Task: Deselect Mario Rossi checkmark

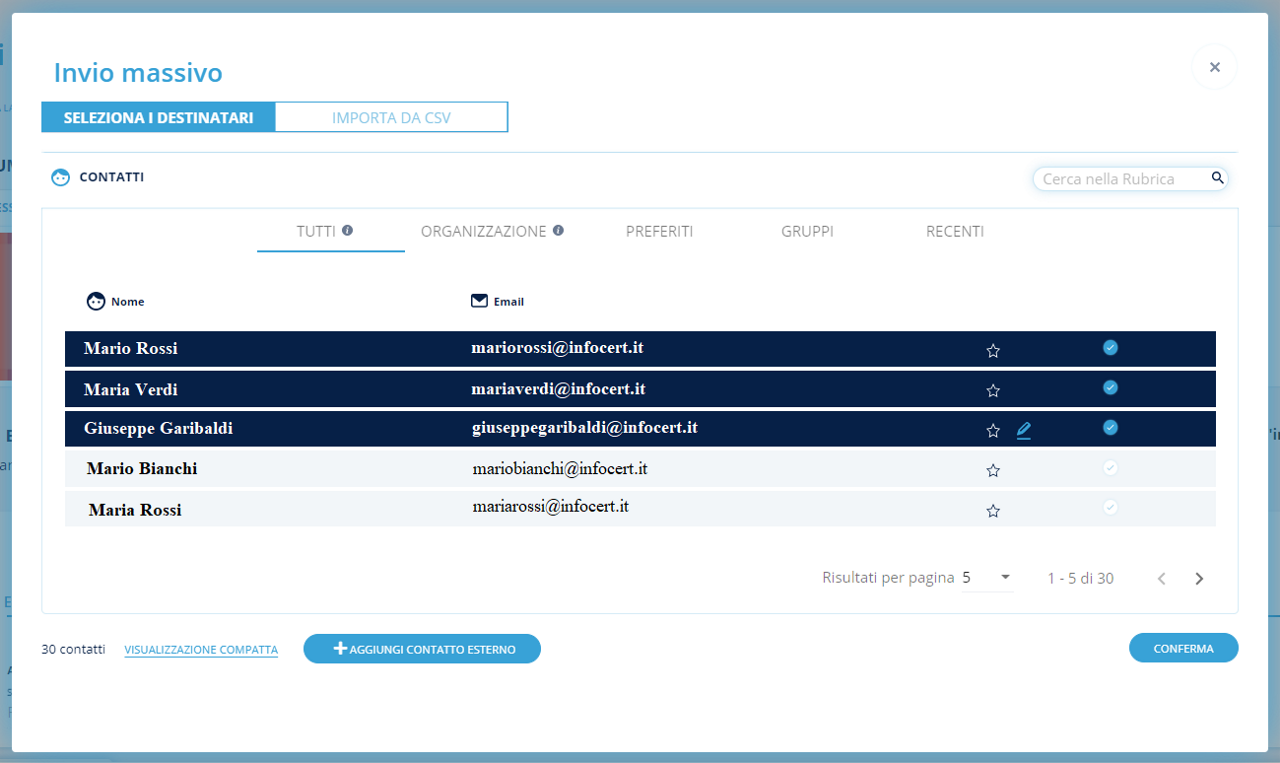Action: coord(1110,348)
